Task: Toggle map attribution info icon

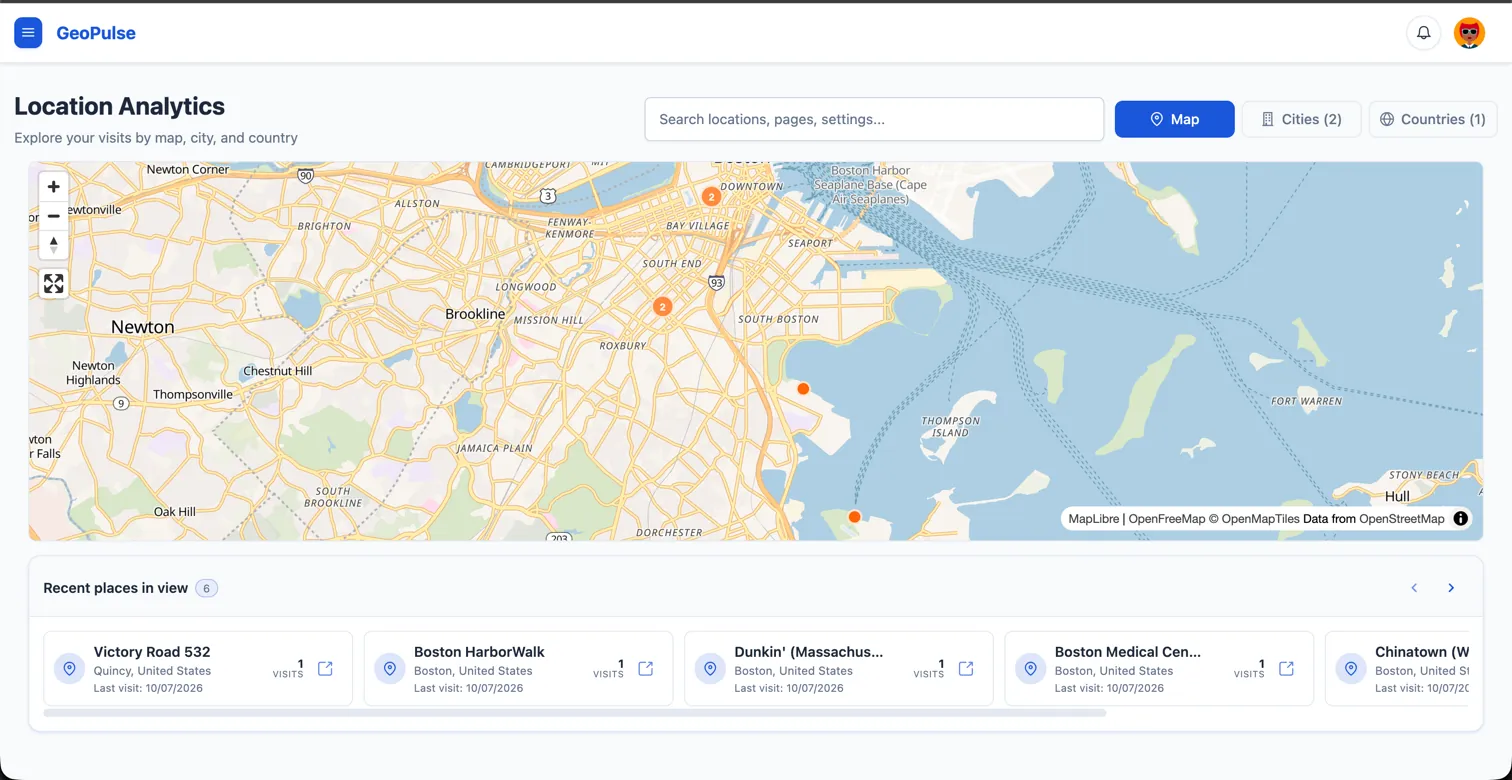Action: click(1460, 518)
